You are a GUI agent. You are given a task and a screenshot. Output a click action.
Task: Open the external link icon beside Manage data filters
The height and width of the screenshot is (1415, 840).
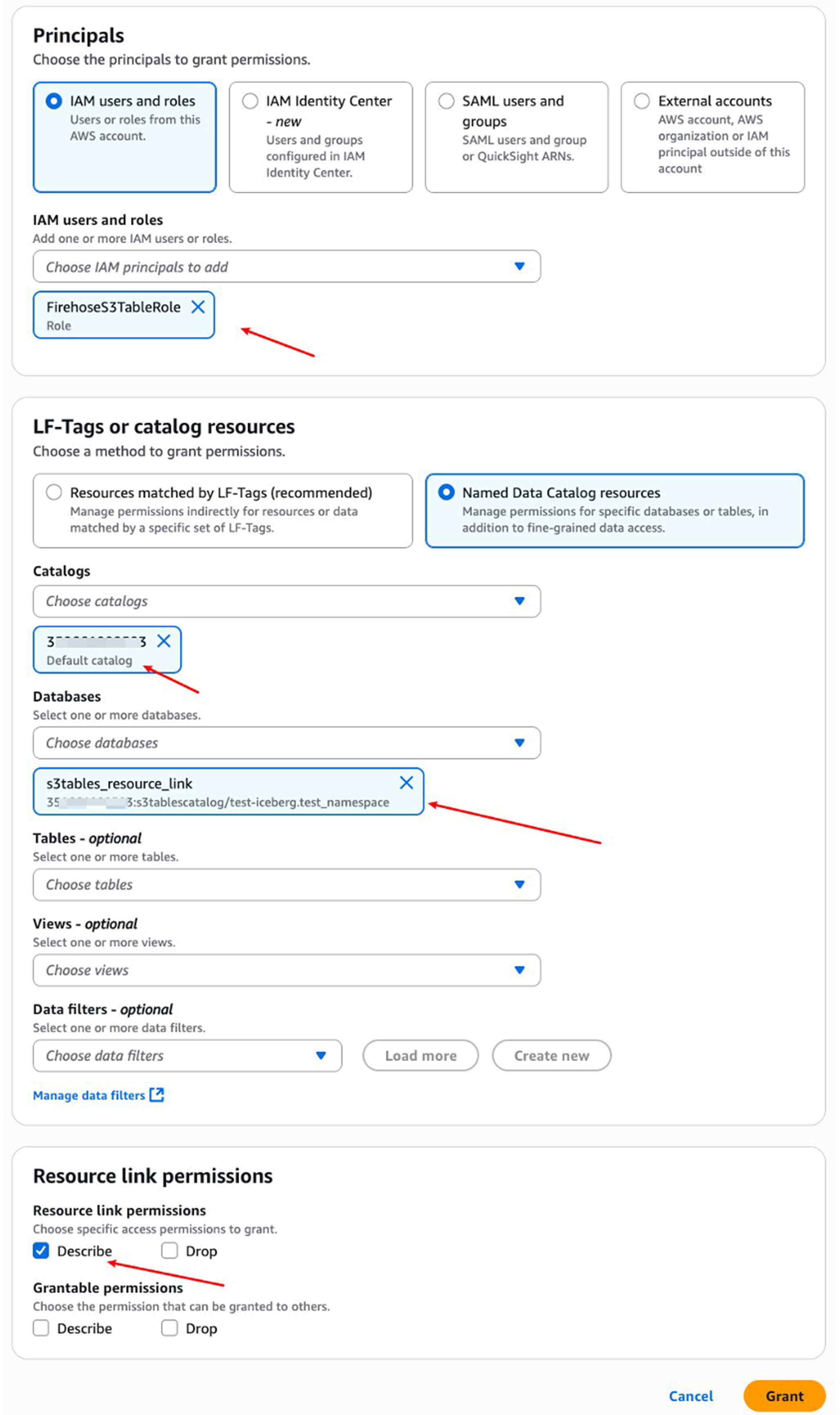click(157, 1095)
